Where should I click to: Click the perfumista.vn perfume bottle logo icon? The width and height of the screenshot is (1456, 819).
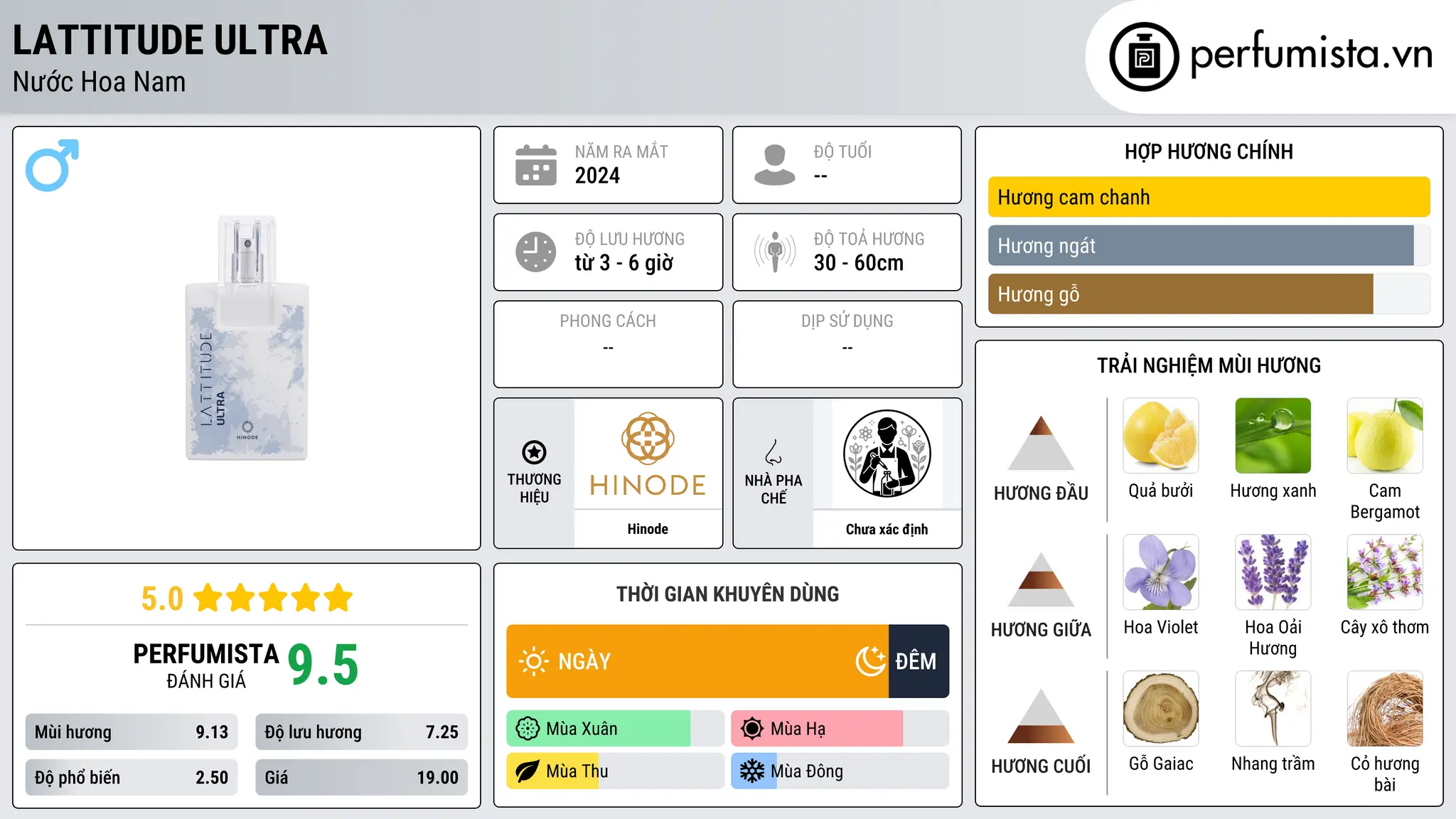1144,57
